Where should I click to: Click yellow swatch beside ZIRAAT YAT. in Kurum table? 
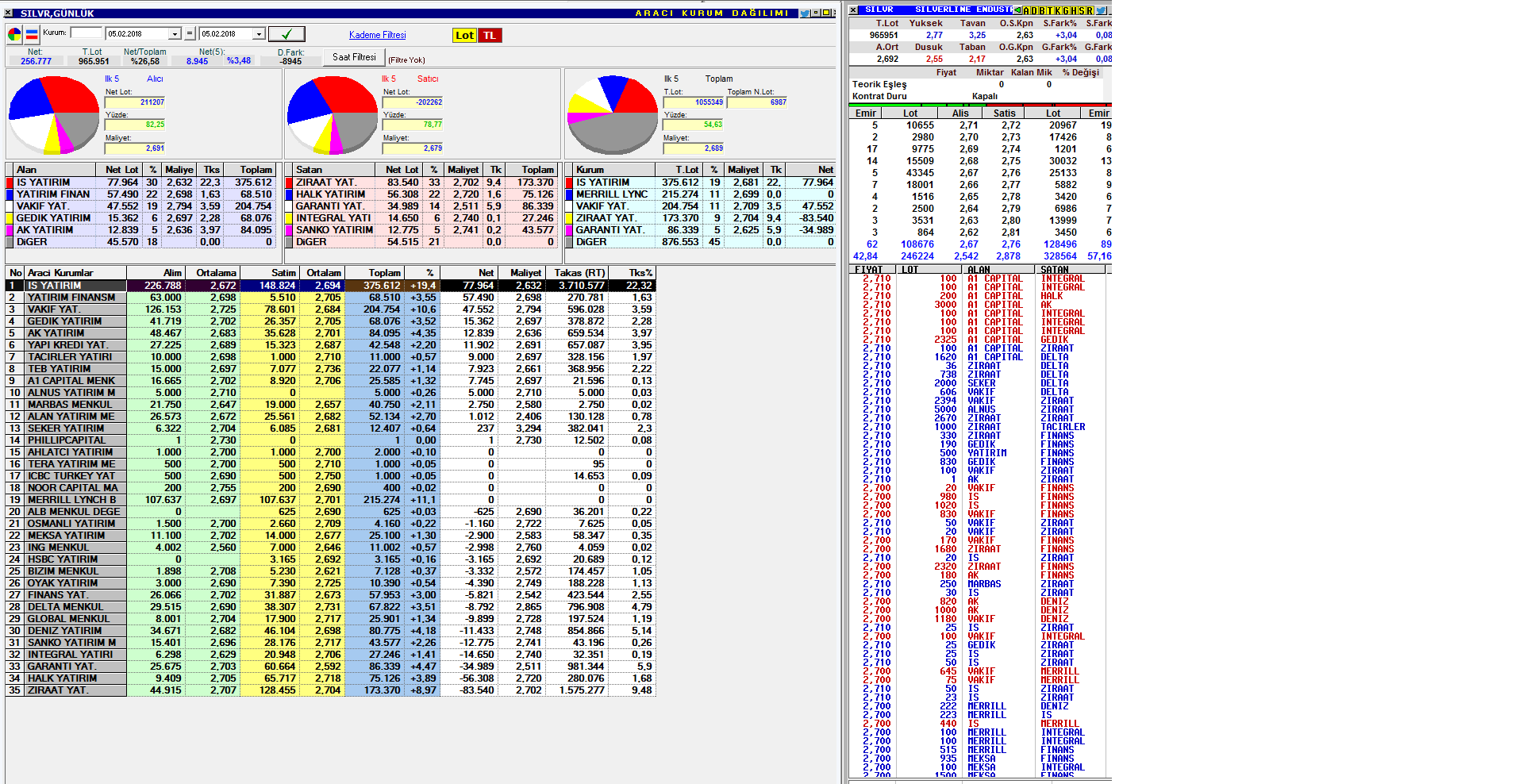pos(569,218)
